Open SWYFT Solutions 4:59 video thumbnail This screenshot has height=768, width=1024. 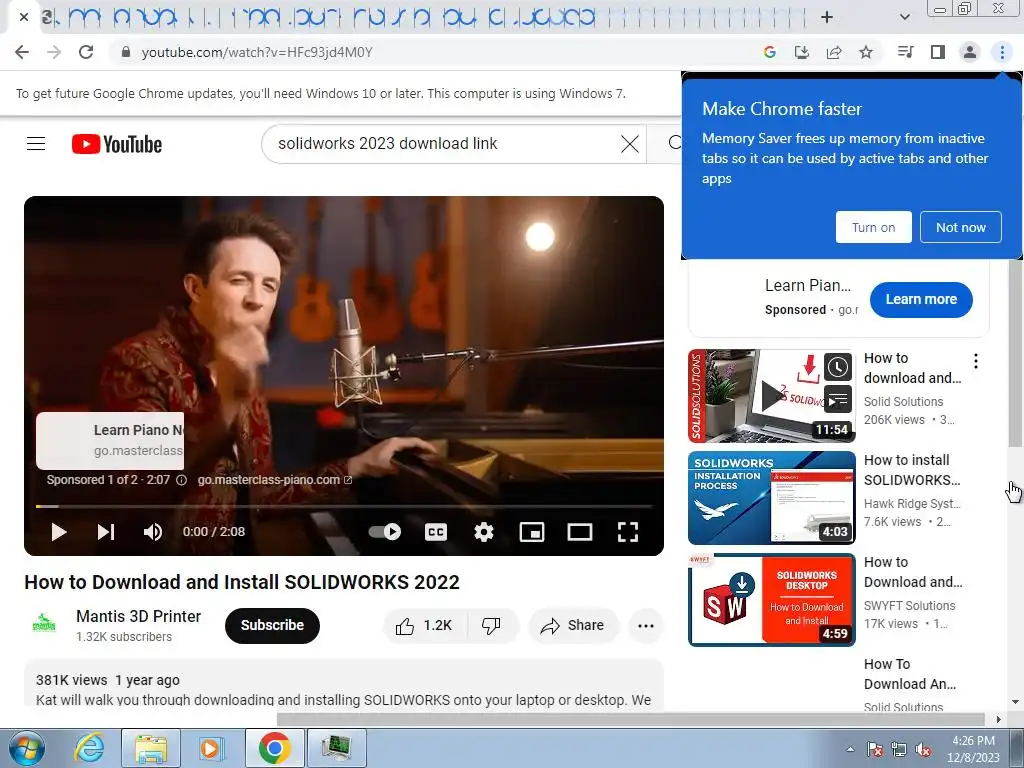(x=771, y=600)
